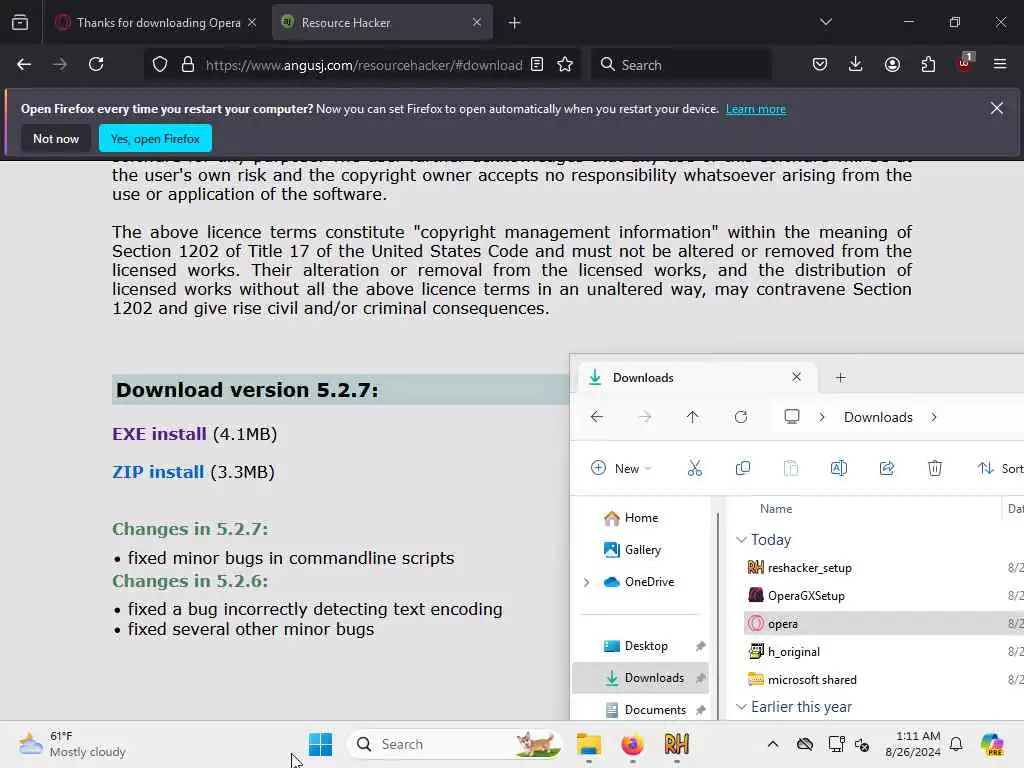
Task: Click the Firefox back arrow
Action: tap(24, 65)
